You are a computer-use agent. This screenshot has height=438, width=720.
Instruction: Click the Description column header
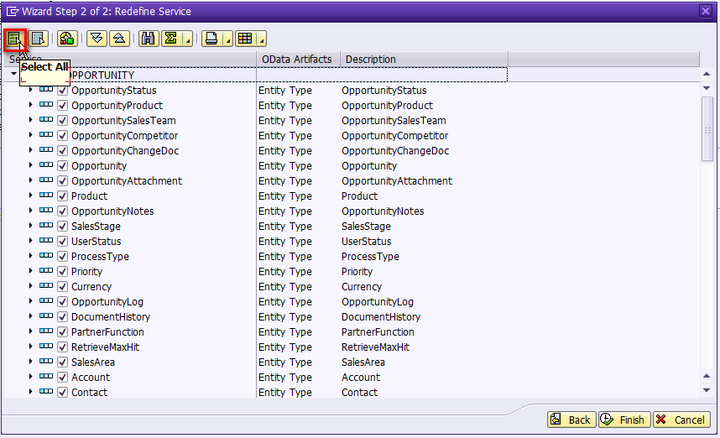[424, 59]
